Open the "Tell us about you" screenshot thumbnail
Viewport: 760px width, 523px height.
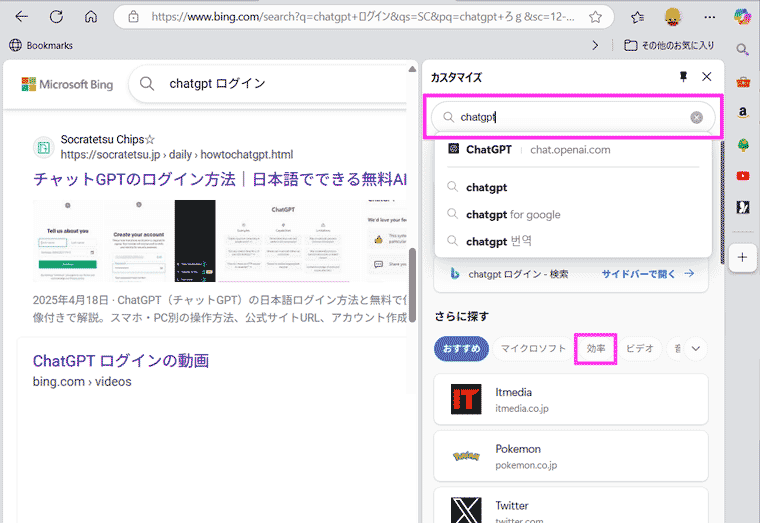tap(67, 240)
